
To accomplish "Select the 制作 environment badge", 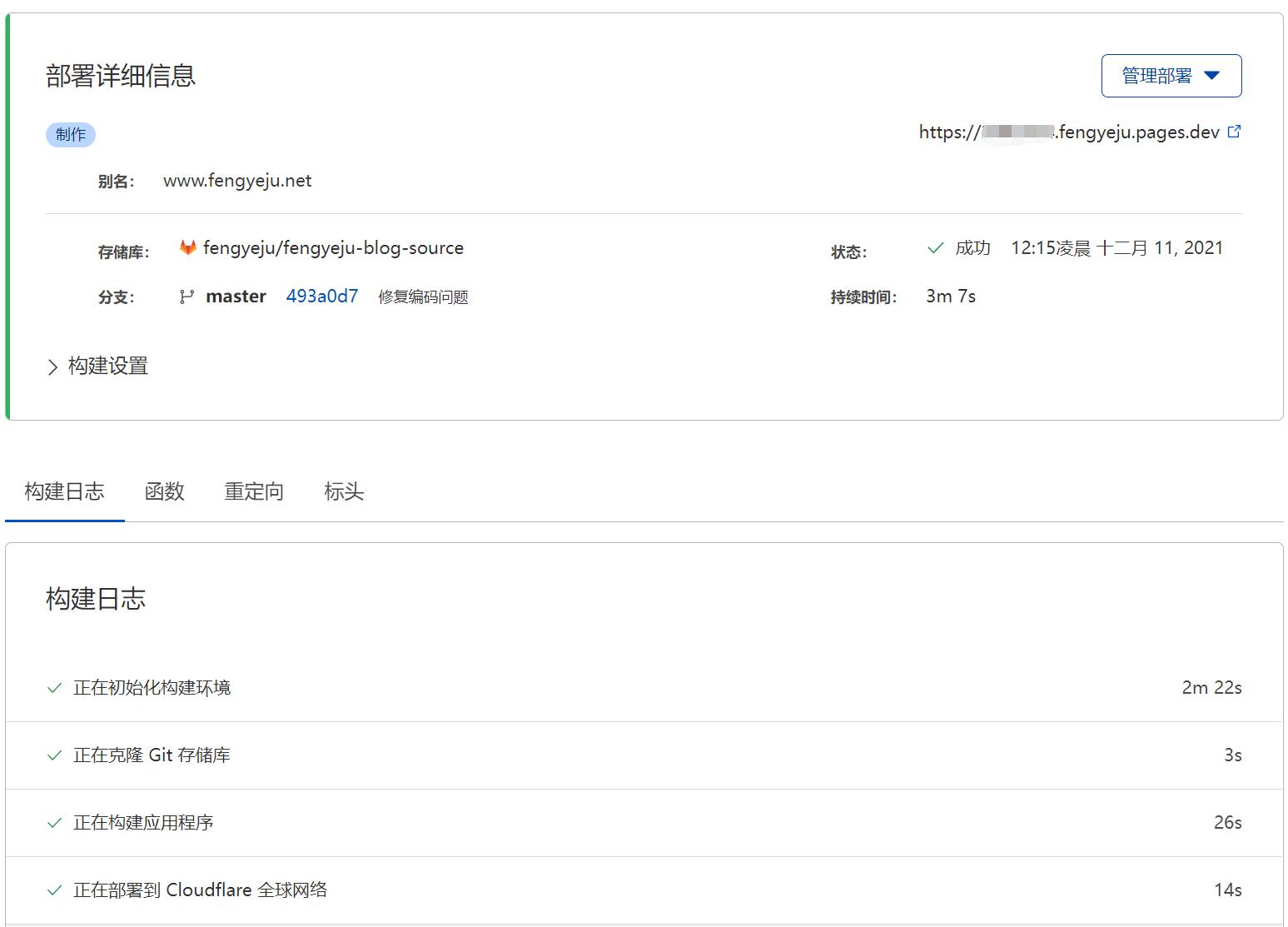I will click(x=70, y=134).
